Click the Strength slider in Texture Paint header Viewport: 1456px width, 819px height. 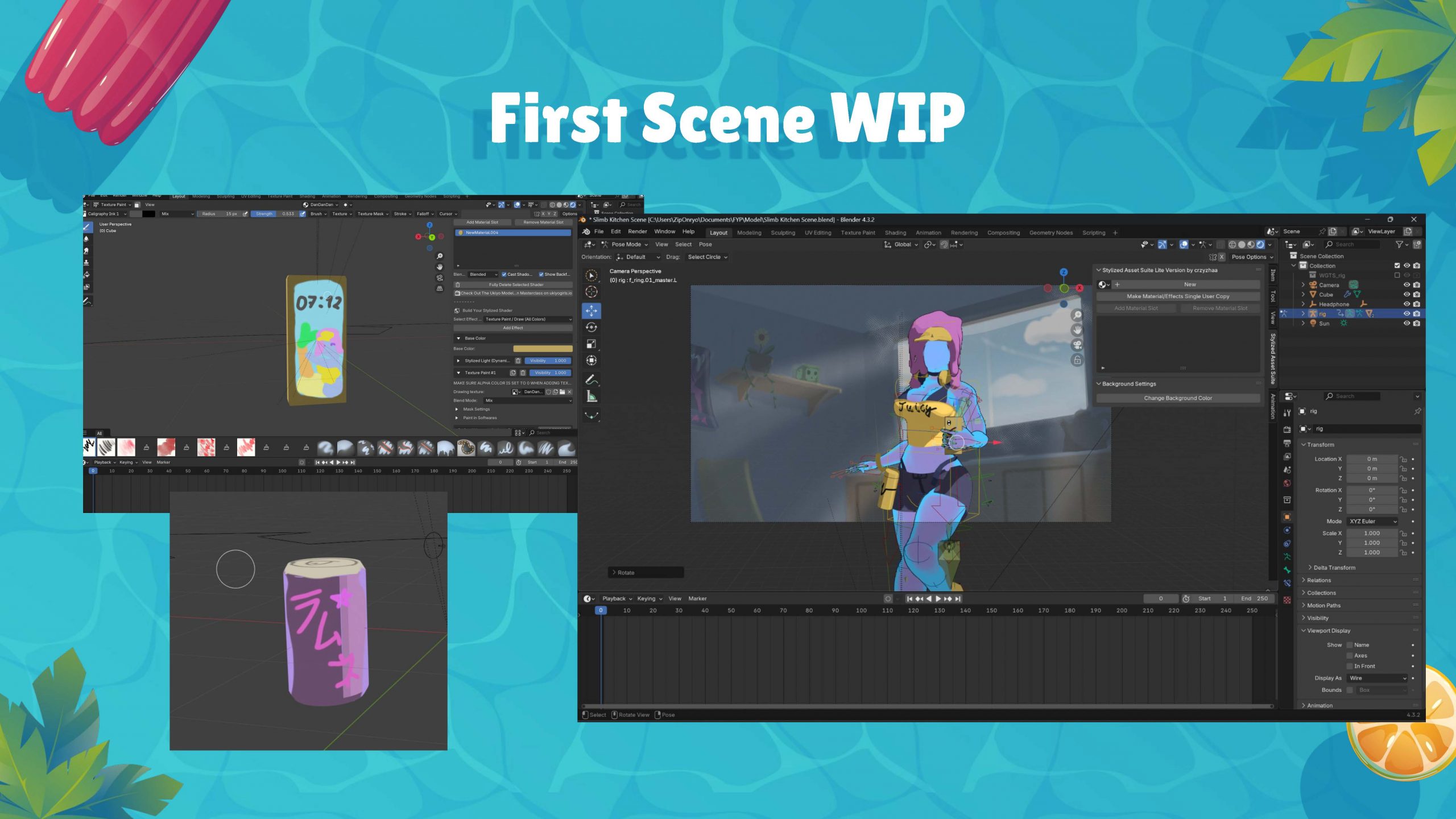[274, 214]
